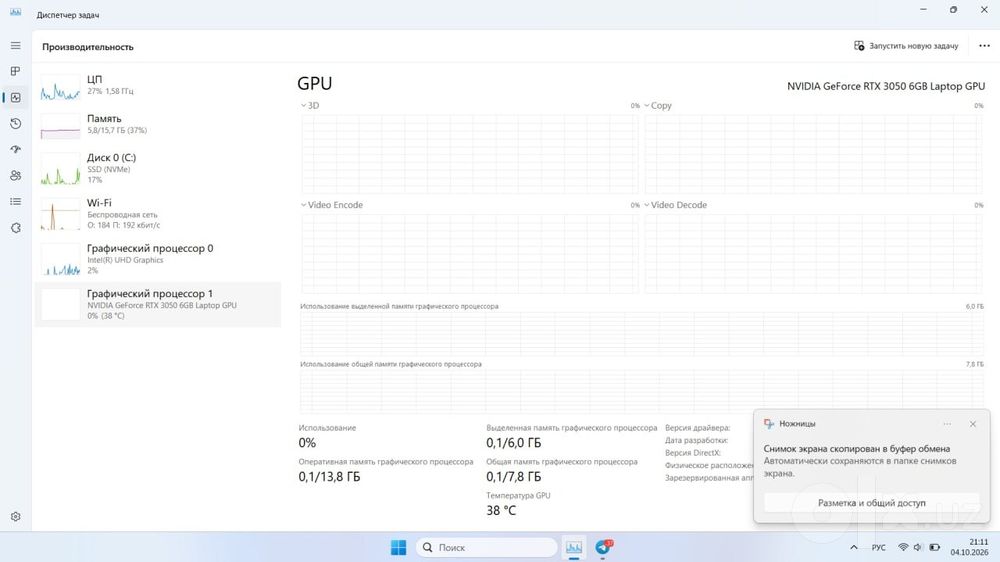Click the taskbar Поиск search box
The width and height of the screenshot is (1000, 562).
coord(487,547)
